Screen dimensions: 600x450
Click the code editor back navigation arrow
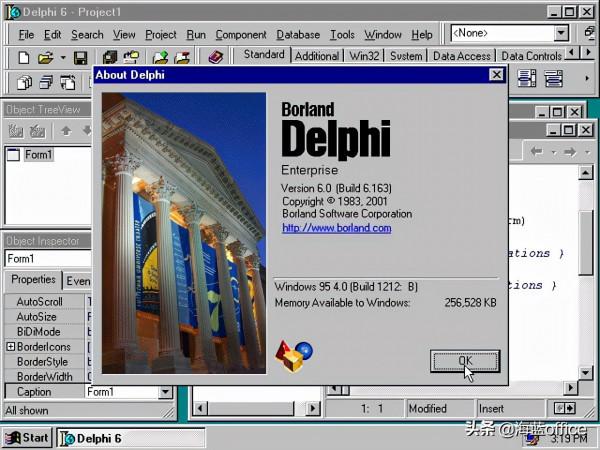[x=536, y=152]
